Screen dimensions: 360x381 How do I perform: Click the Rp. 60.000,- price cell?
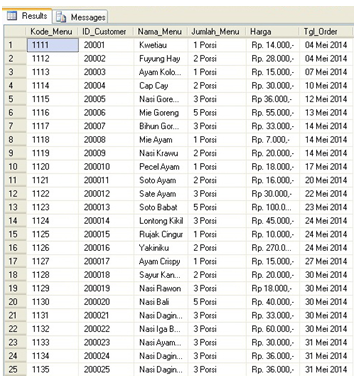coord(272,329)
